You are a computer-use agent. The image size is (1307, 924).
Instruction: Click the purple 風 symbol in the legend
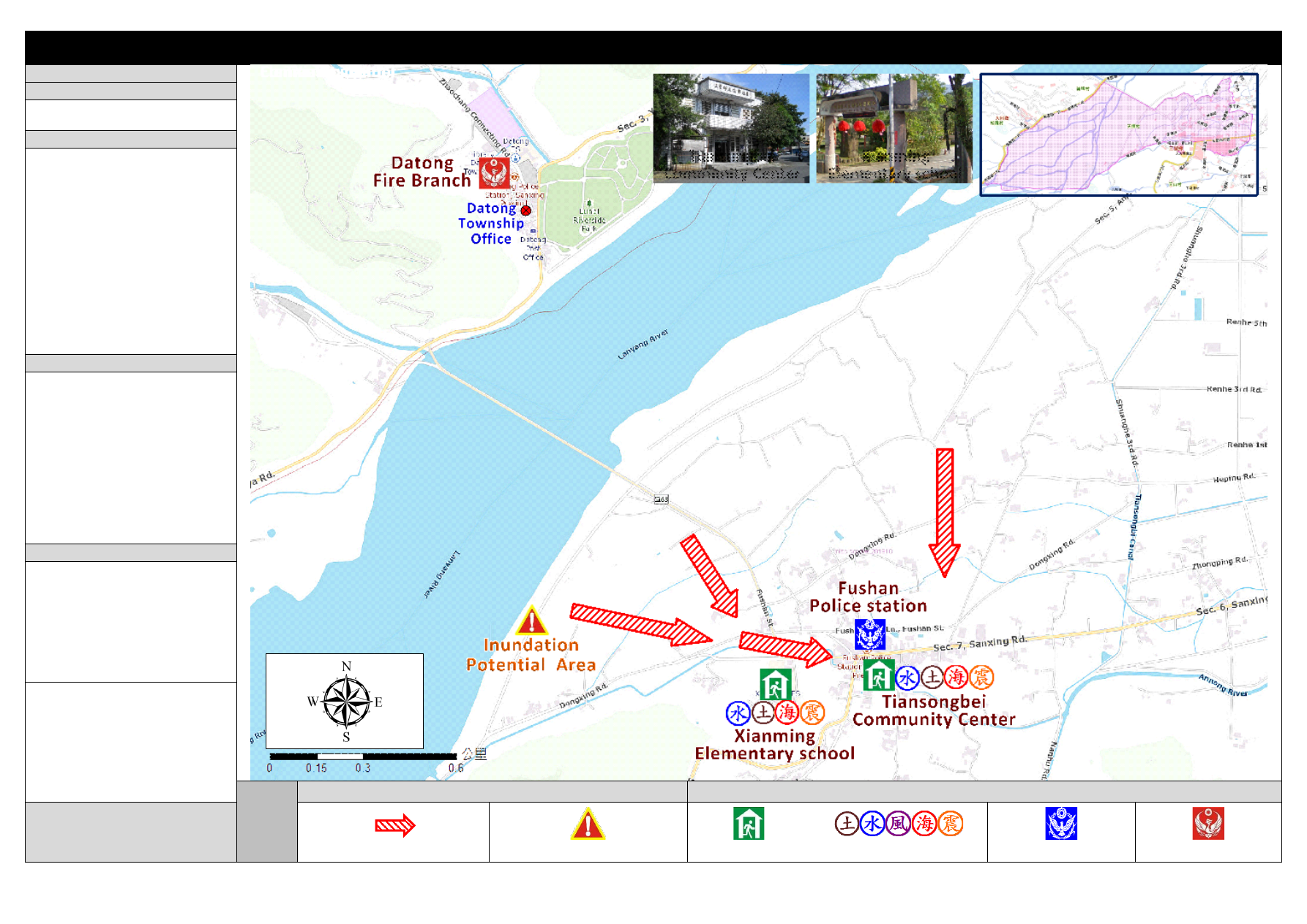[898, 824]
